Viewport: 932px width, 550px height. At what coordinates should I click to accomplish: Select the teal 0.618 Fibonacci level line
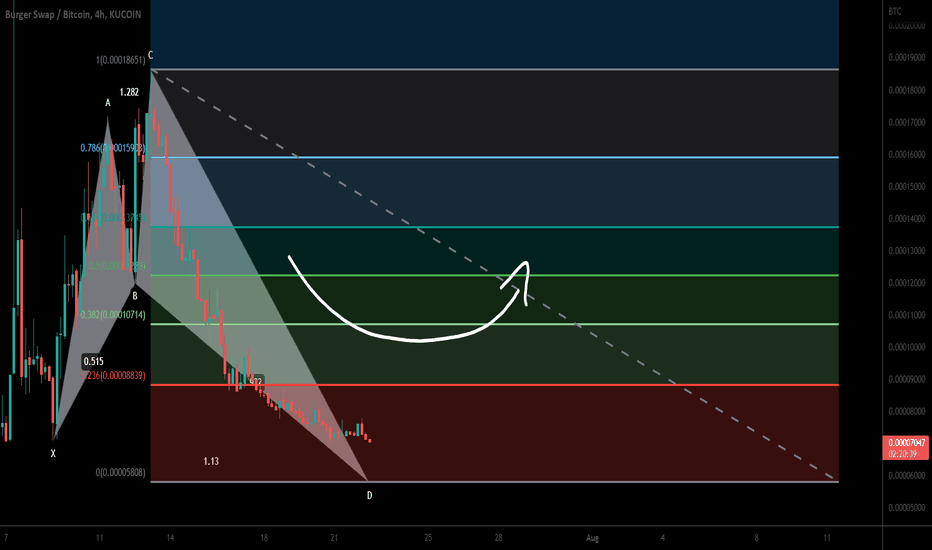[x=495, y=227]
